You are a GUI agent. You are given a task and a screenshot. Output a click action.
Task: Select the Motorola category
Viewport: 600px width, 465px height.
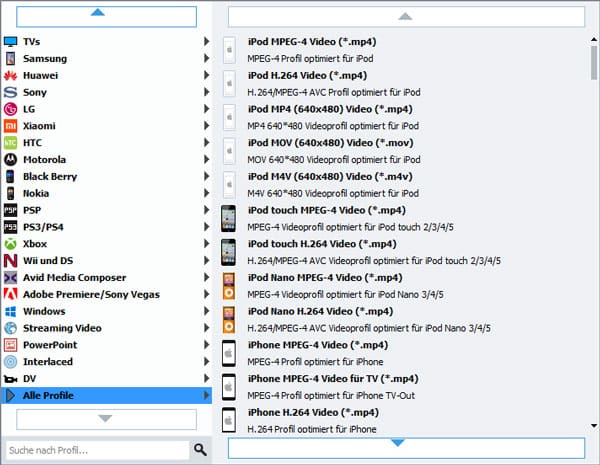point(106,160)
